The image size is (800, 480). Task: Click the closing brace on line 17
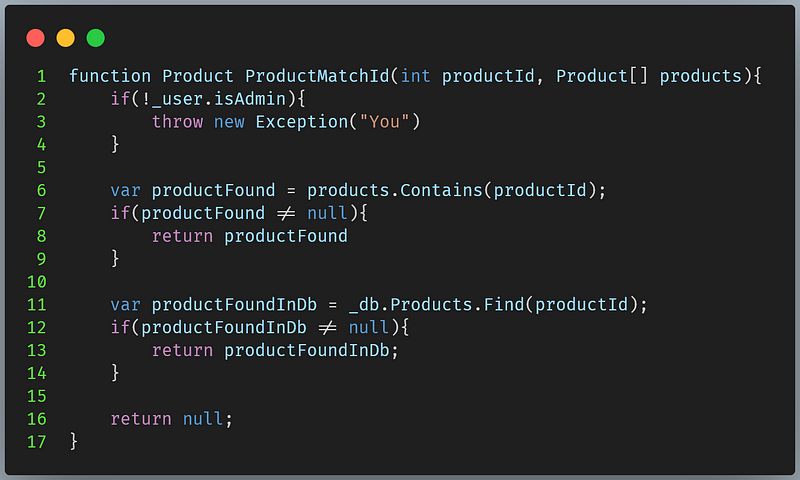pyautogui.click(x=74, y=441)
